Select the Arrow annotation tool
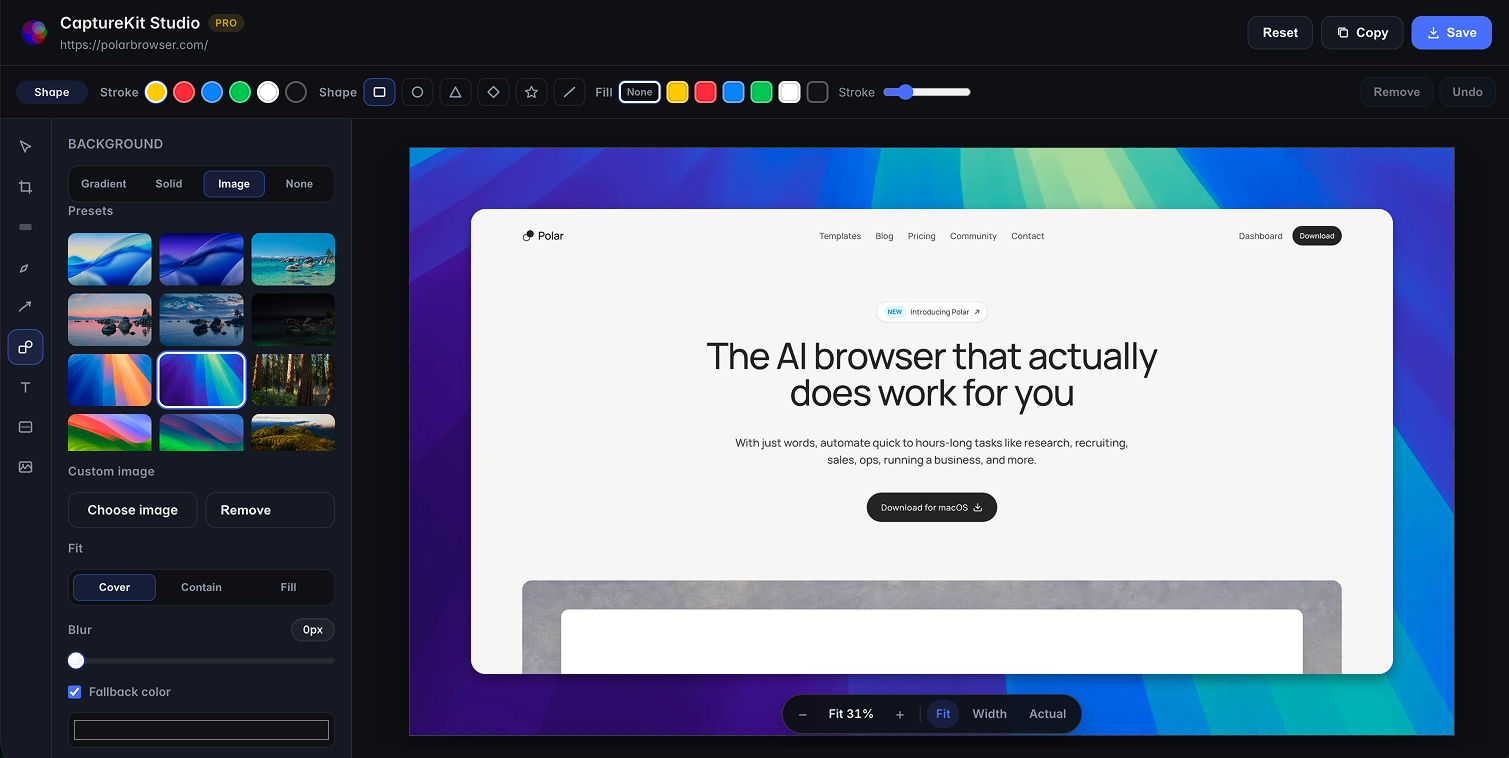Viewport: 1509px width, 758px height. pyautogui.click(x=26, y=307)
